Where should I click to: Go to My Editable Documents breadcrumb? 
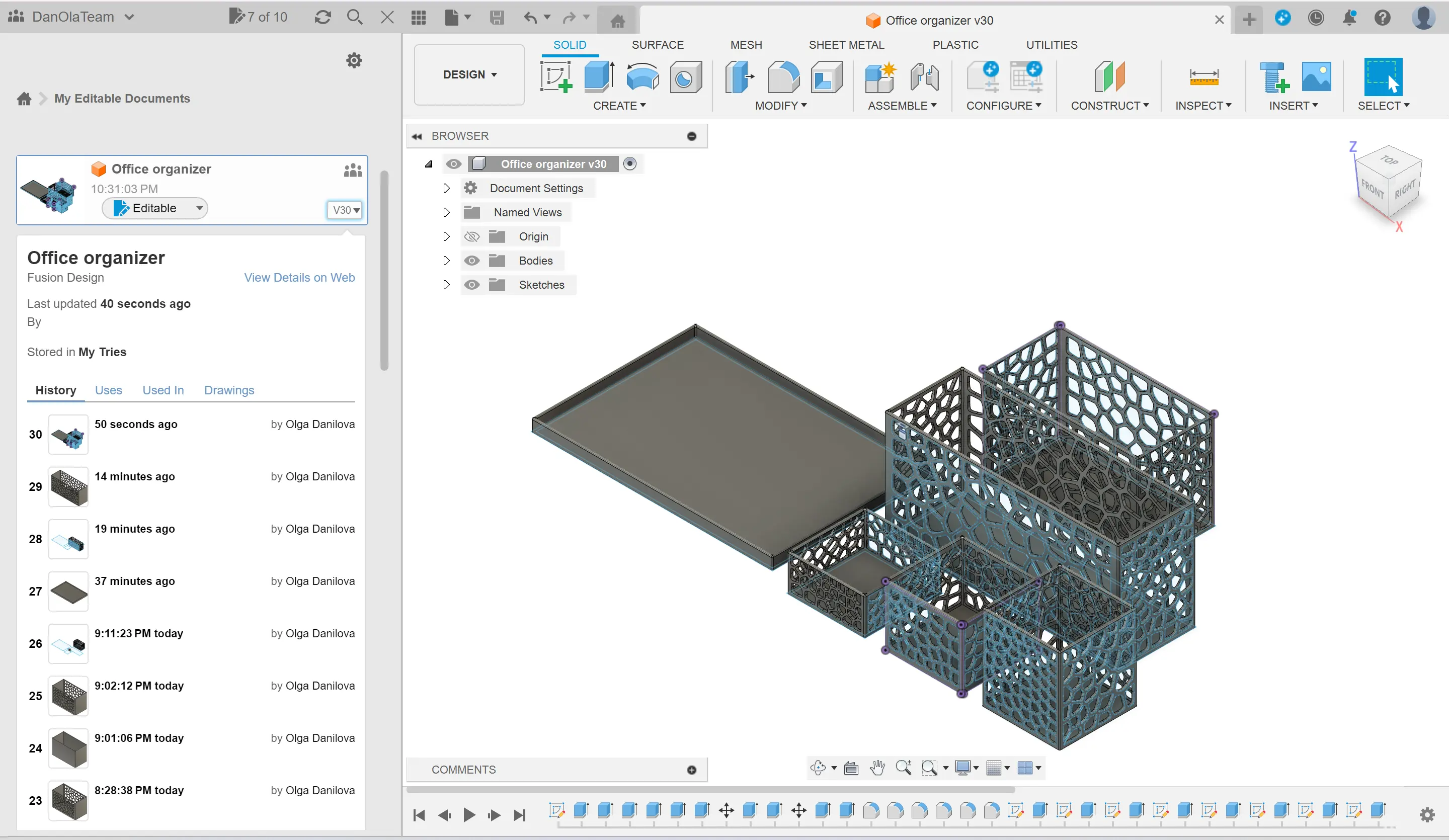click(x=122, y=99)
